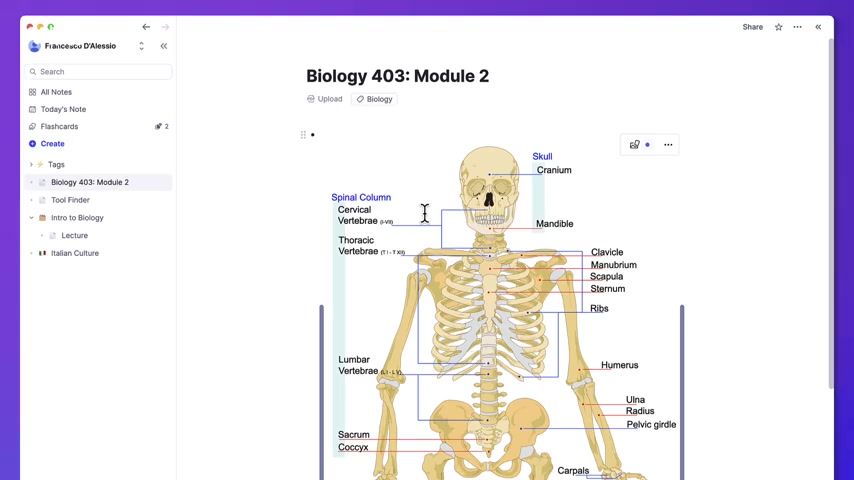This screenshot has width=854, height=480.
Task: Open the Francesco D'Alessio workspace switcher
Action: (141, 46)
